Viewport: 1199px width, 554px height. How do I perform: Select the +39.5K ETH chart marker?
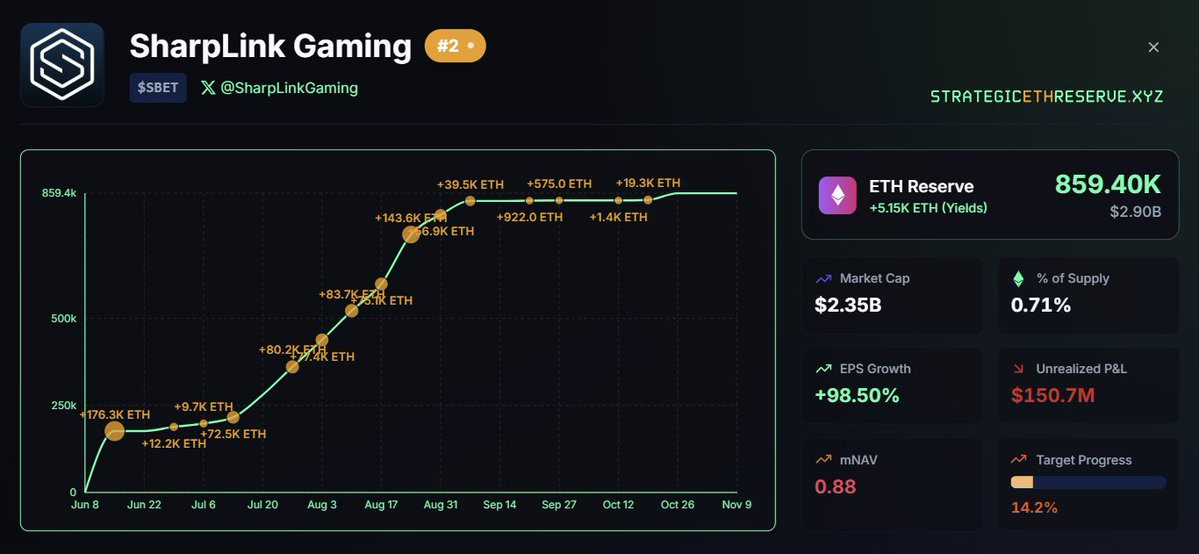[x=470, y=200]
